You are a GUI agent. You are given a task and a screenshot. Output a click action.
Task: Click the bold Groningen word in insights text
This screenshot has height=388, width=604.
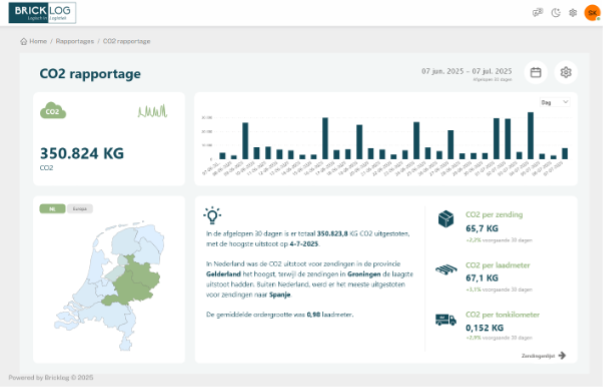point(364,274)
